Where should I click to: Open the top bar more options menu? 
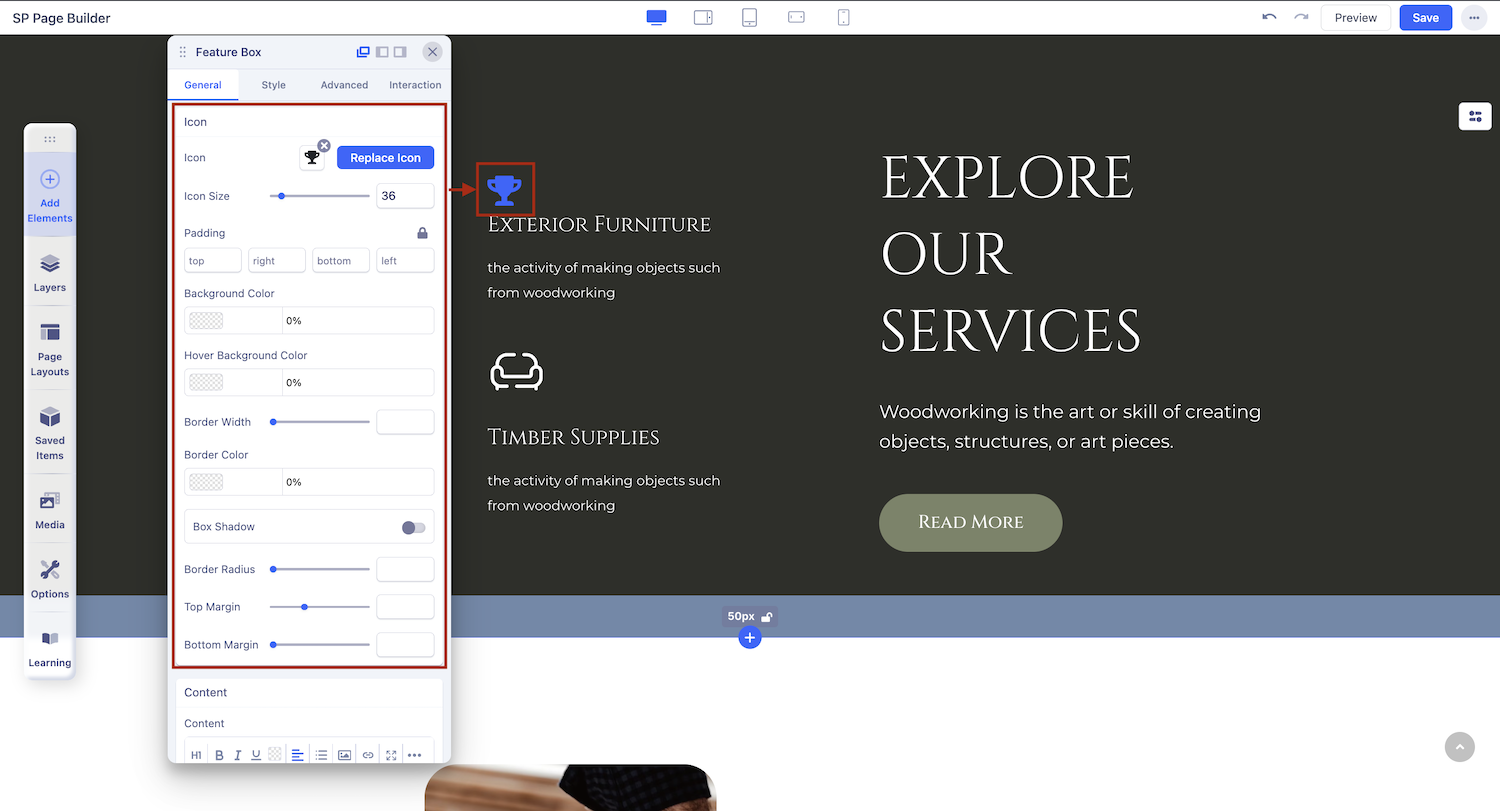[x=1474, y=18]
